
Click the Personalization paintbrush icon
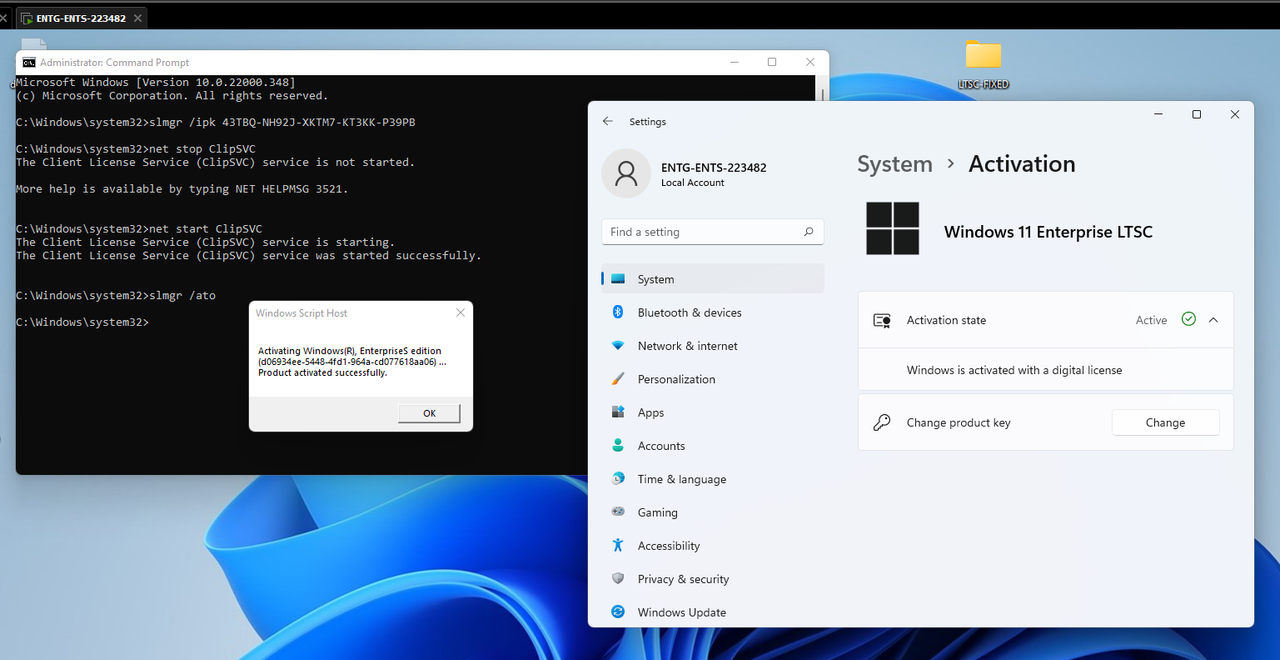(618, 379)
